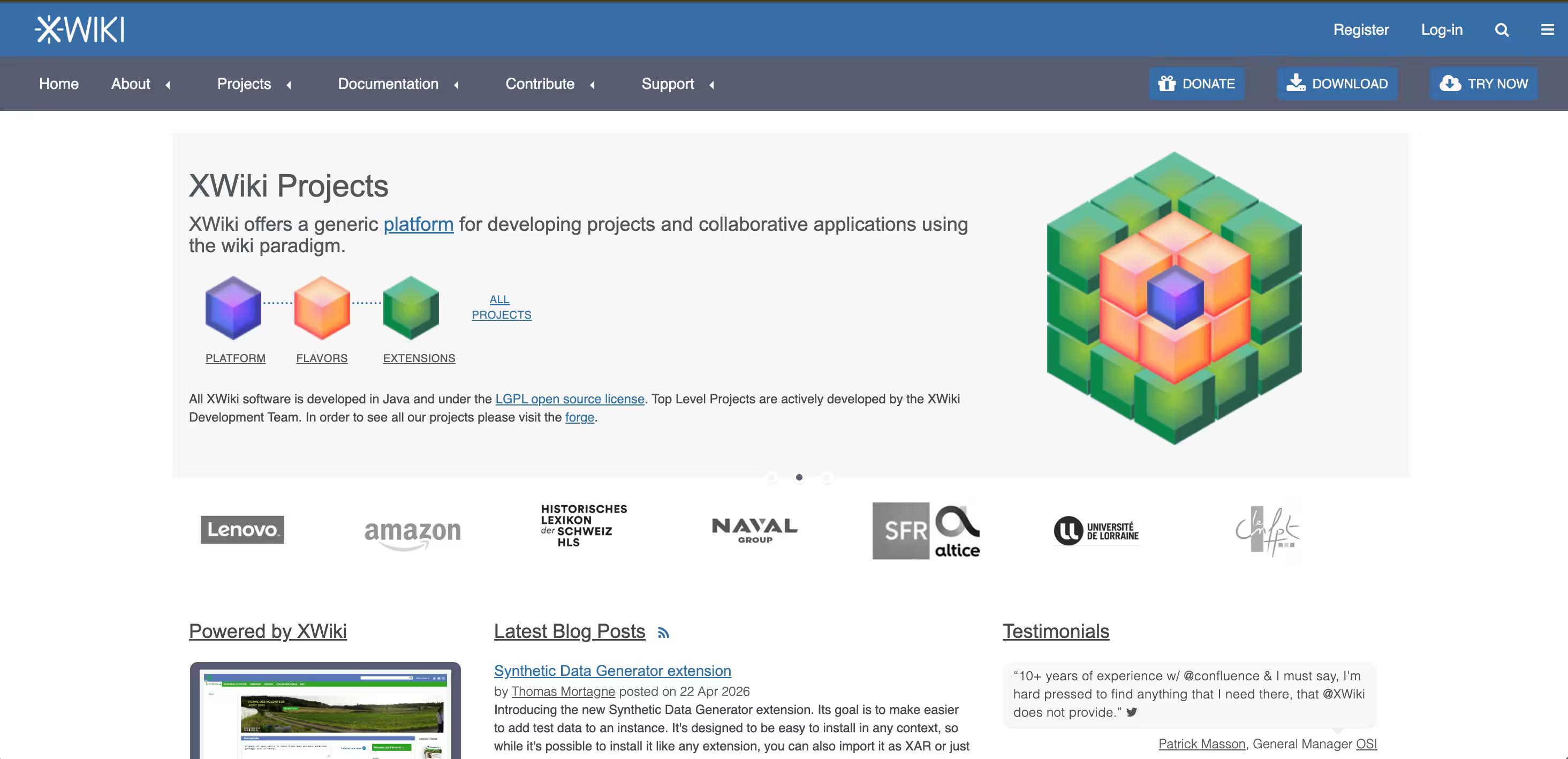Click the Twitter bird icon in testimonial
This screenshot has width=1568, height=759.
point(1132,711)
